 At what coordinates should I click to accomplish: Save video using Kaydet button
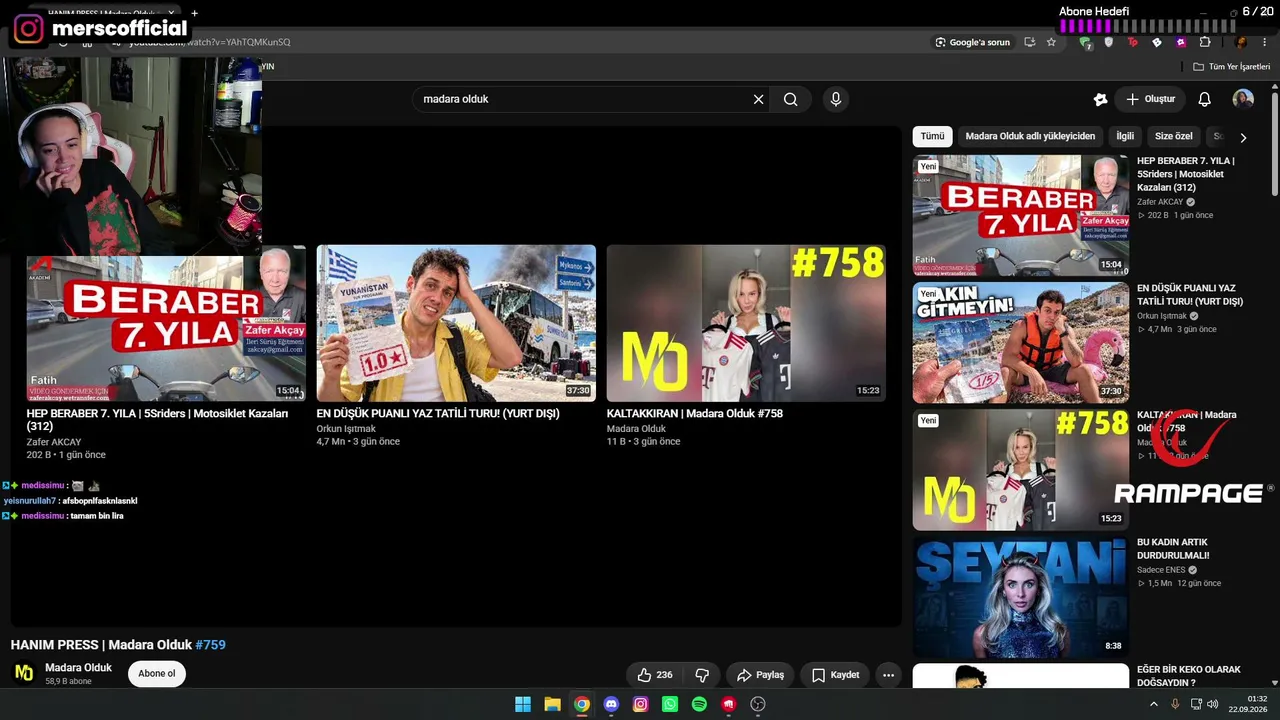(835, 675)
